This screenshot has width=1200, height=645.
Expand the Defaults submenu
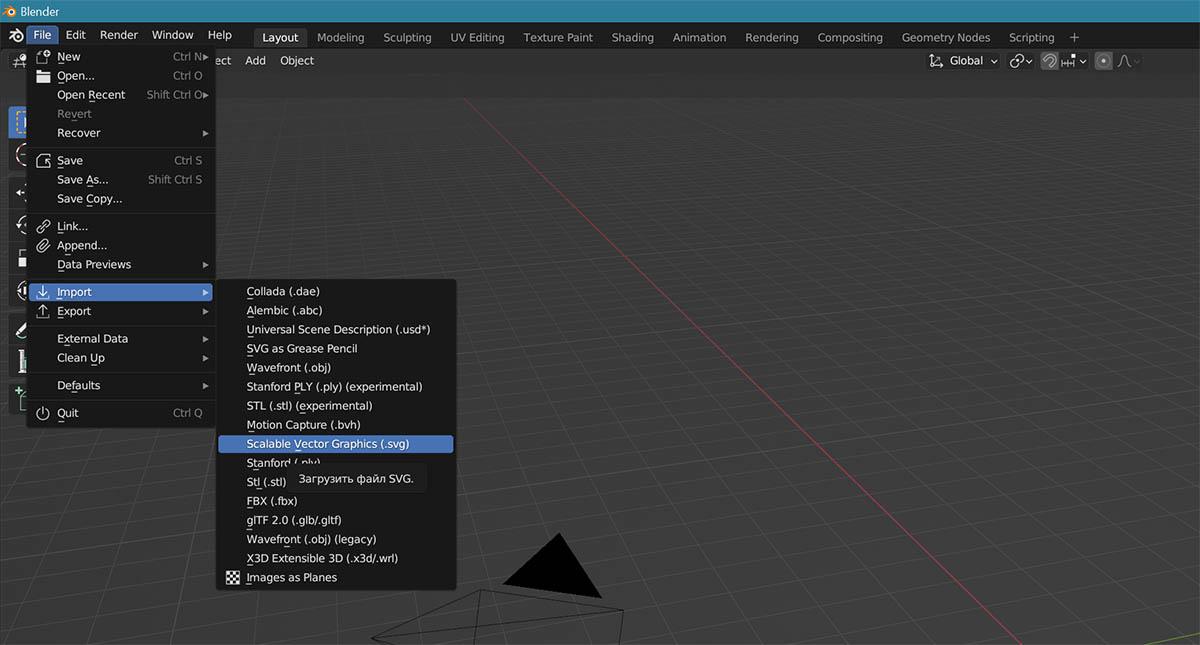[x=121, y=386]
